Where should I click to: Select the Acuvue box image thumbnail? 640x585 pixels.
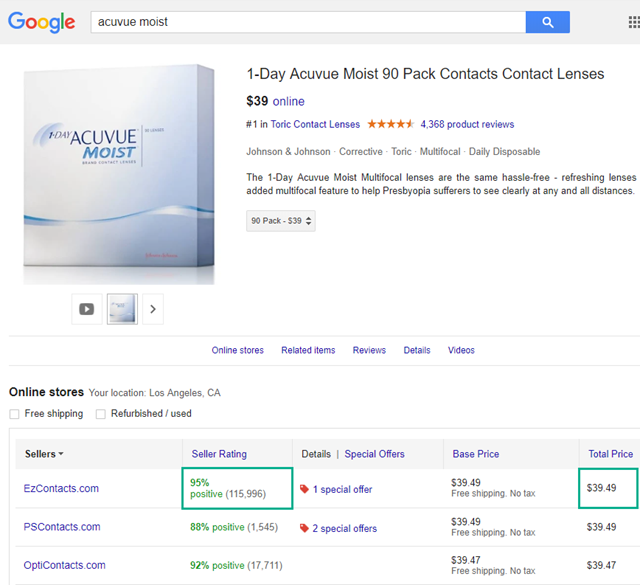pos(122,309)
